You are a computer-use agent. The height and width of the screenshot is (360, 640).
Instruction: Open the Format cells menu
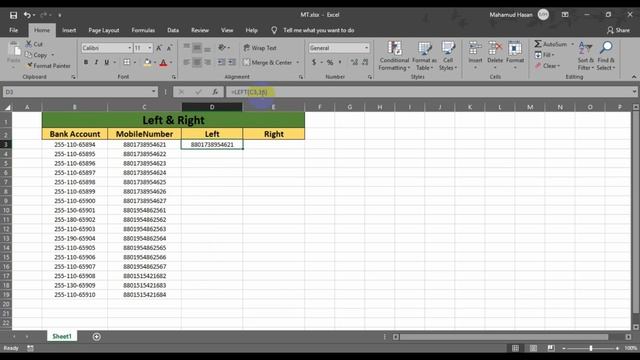(x=515, y=55)
